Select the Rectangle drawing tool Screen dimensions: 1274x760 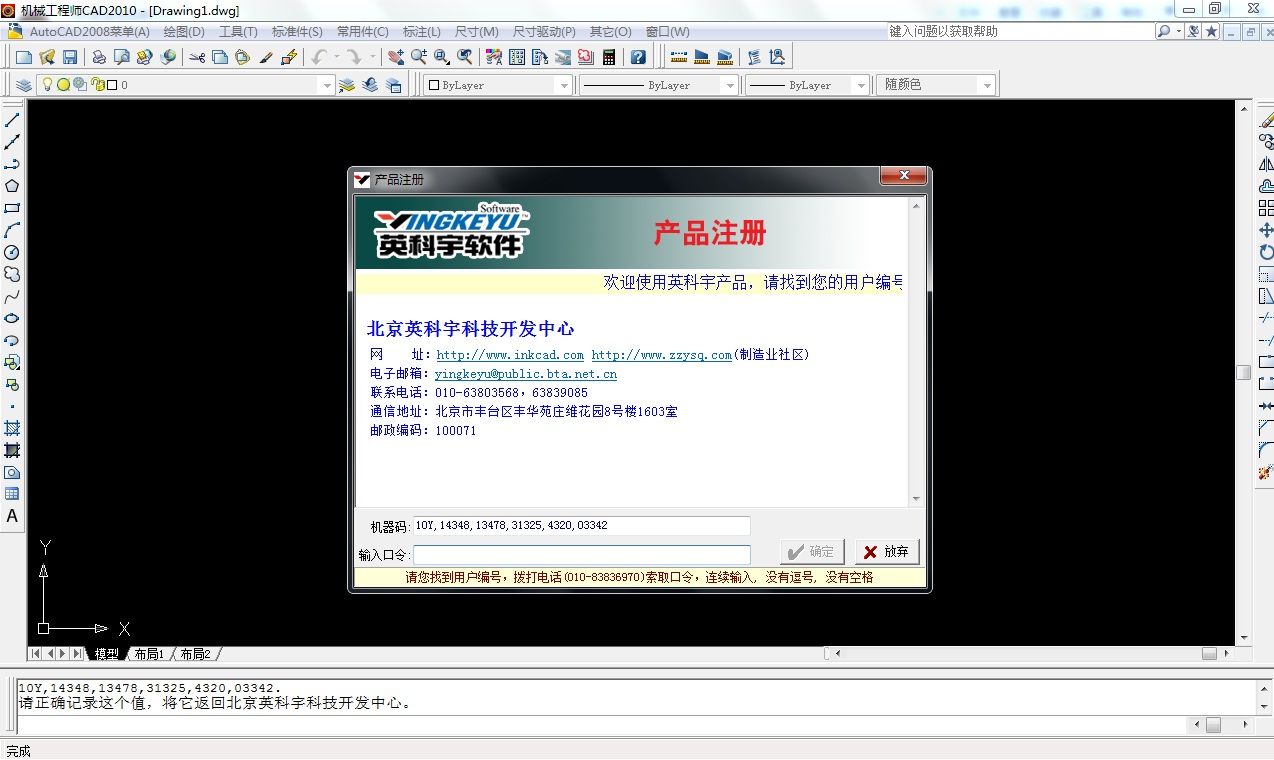tap(12, 208)
